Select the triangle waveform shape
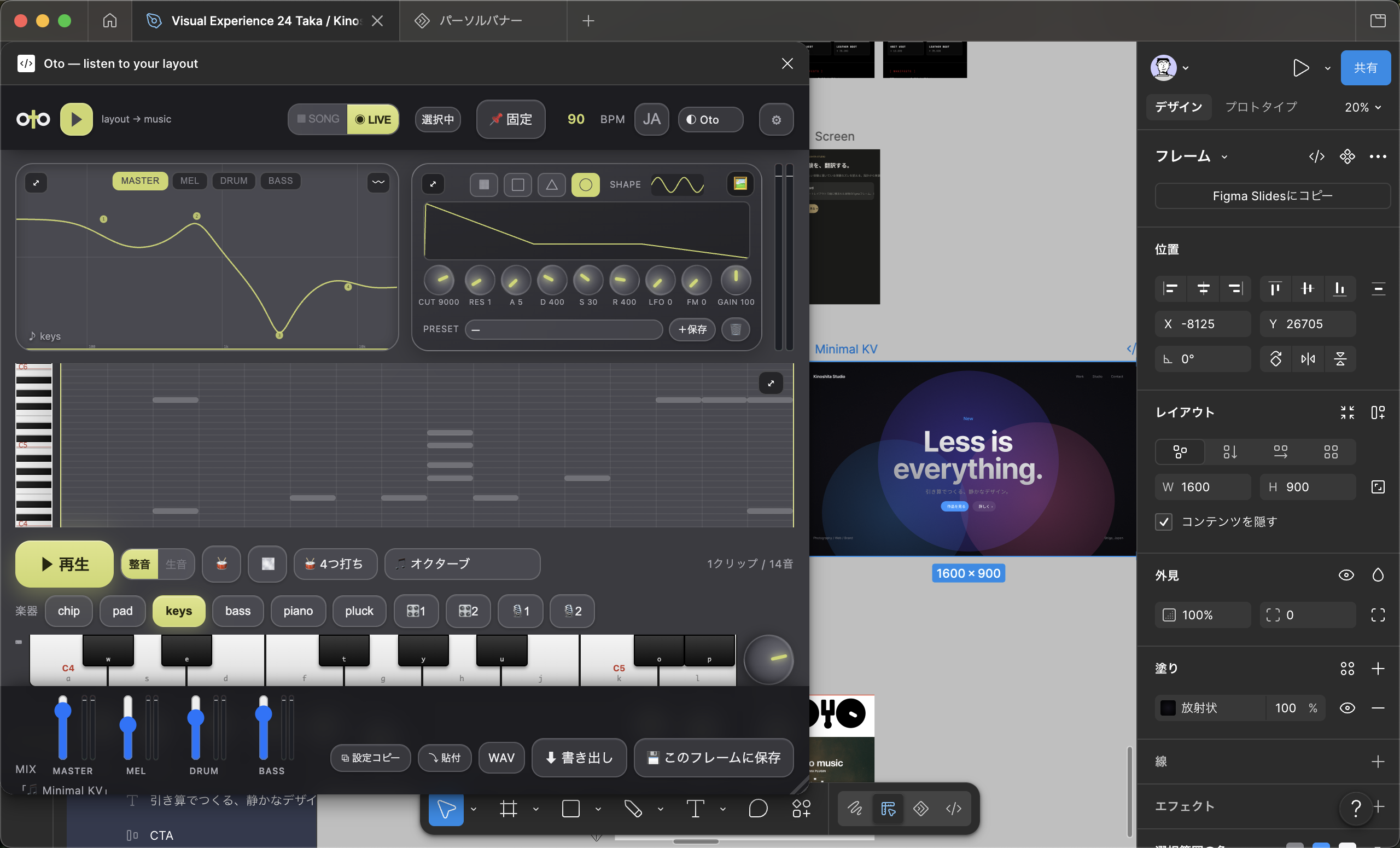1400x848 pixels. [552, 185]
